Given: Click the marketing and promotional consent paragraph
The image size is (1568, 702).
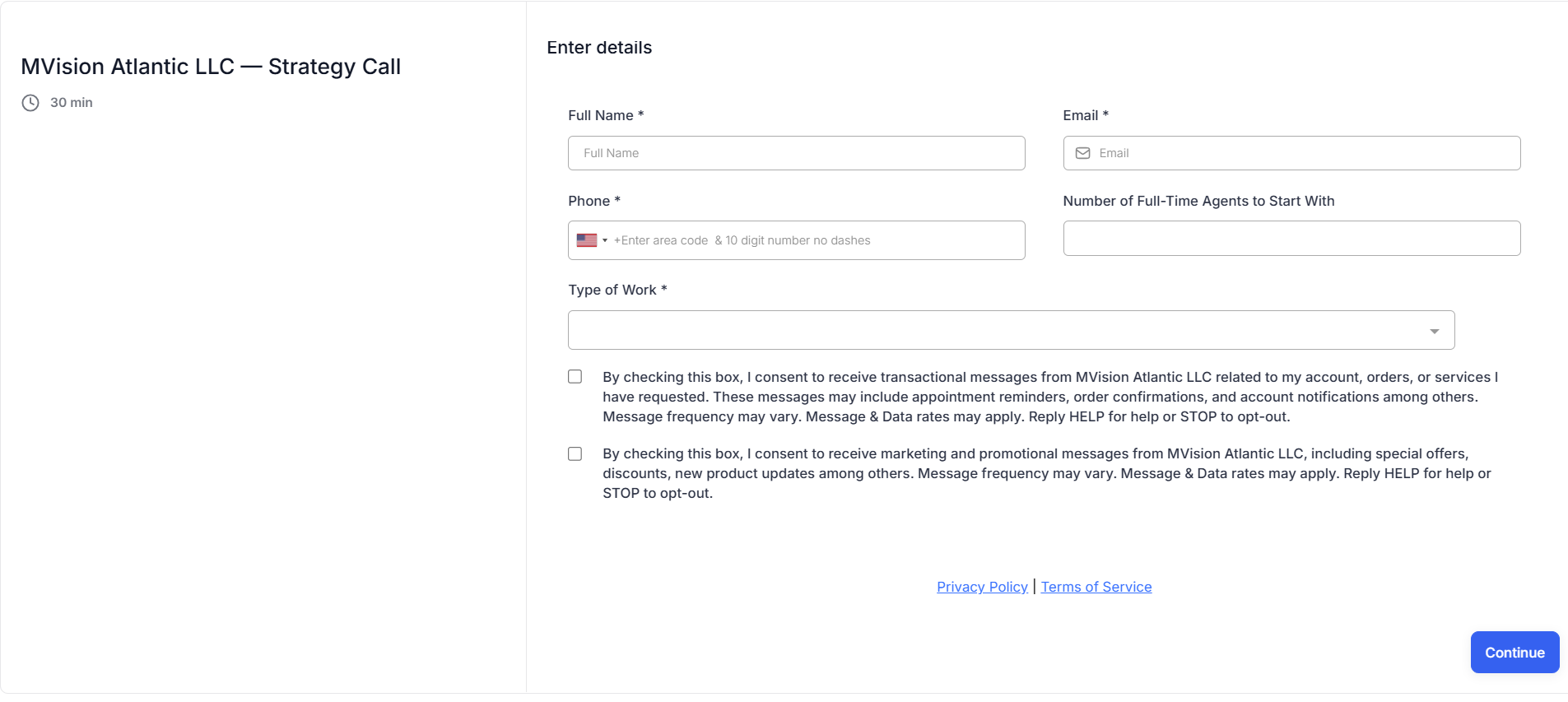Looking at the screenshot, I should [x=1047, y=473].
